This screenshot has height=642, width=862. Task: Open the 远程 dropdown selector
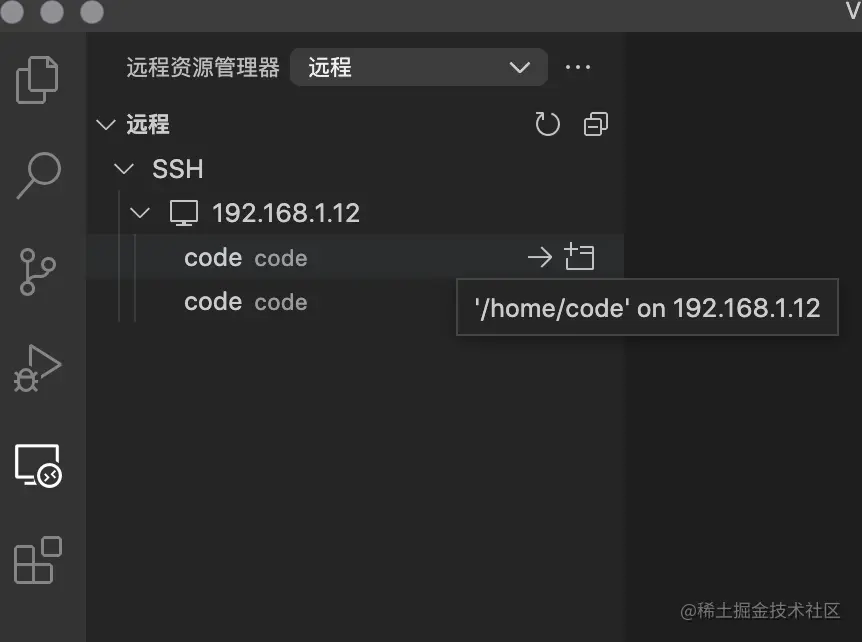418,67
